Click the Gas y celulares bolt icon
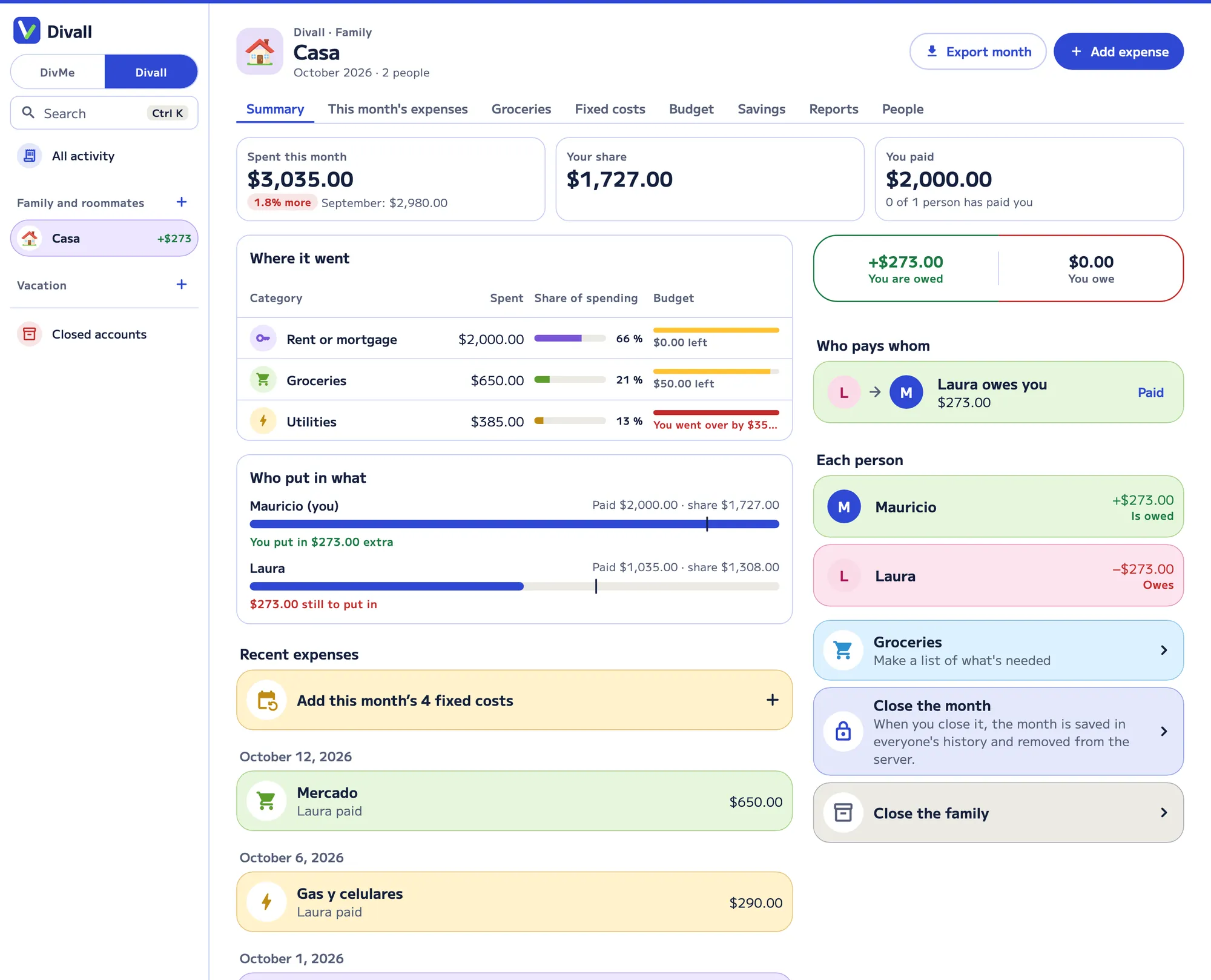 point(266,902)
